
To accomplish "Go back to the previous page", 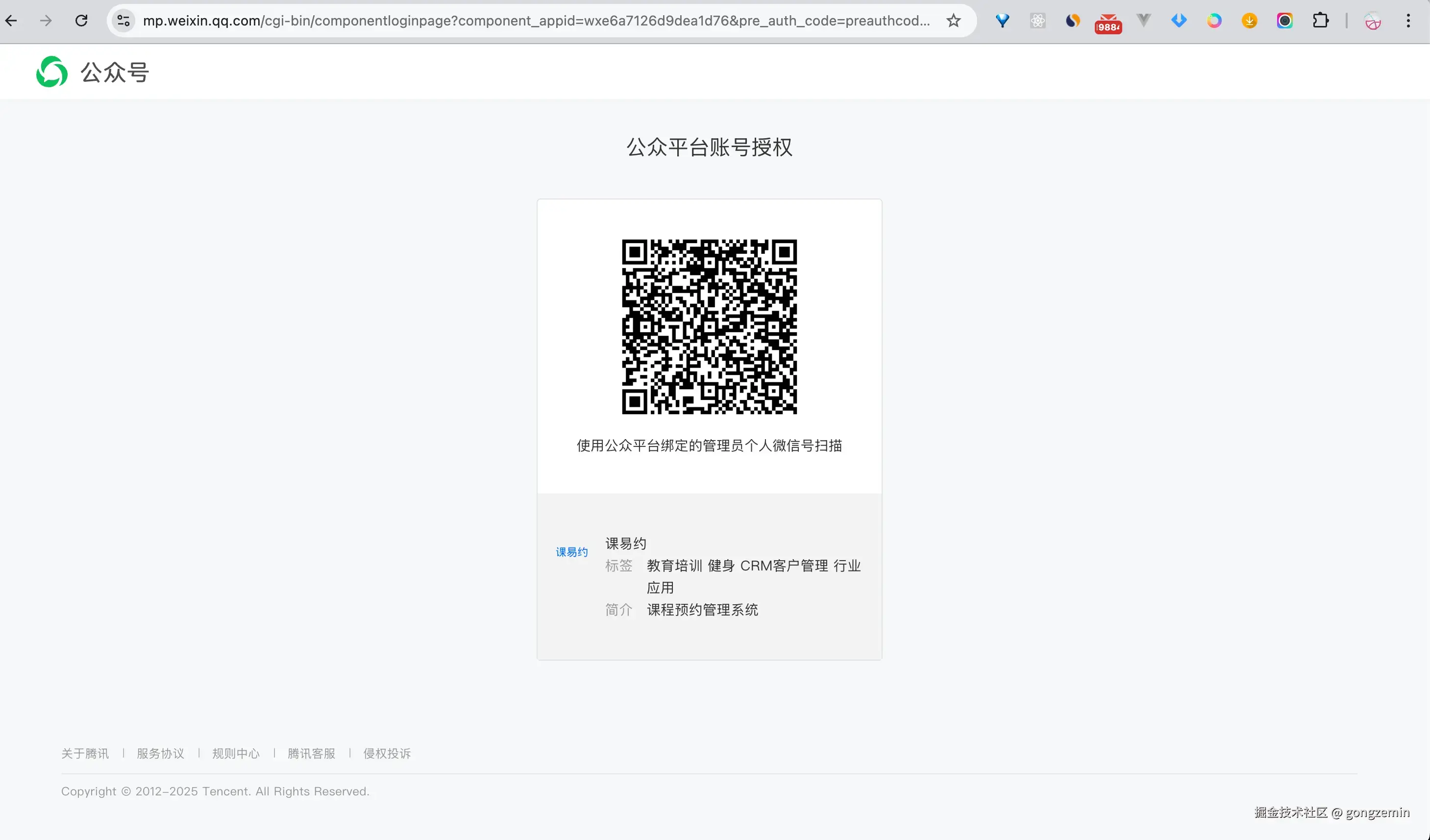I will tap(11, 21).
